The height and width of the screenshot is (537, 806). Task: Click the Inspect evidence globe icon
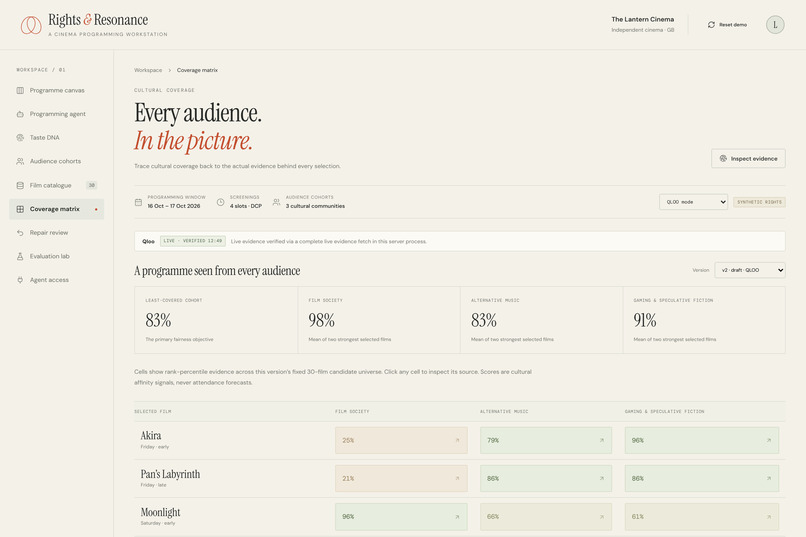tap(723, 159)
